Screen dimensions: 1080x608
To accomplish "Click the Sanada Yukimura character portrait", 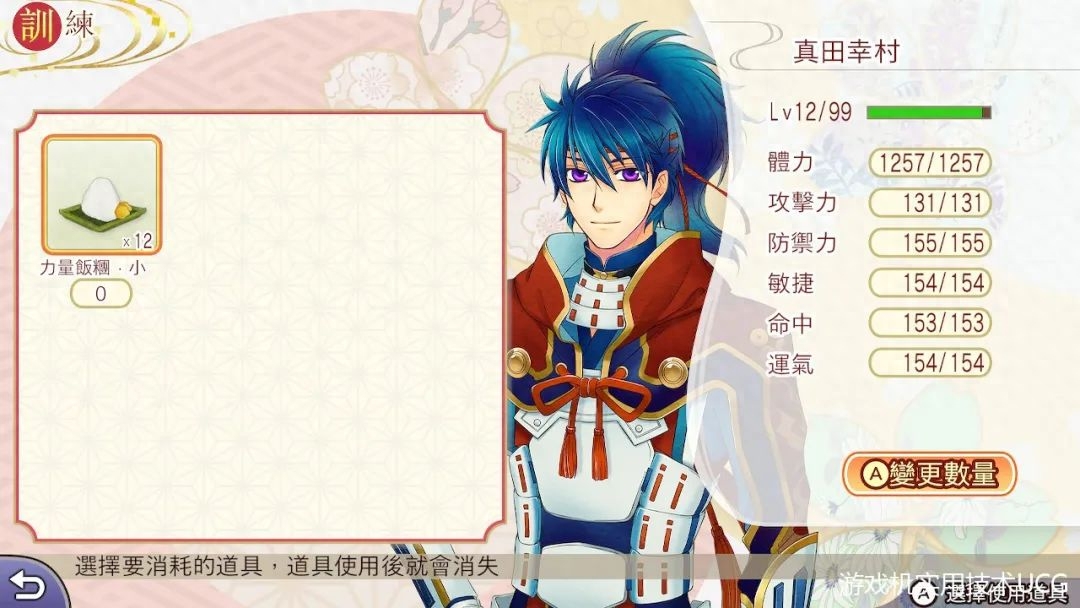I will (620, 317).
